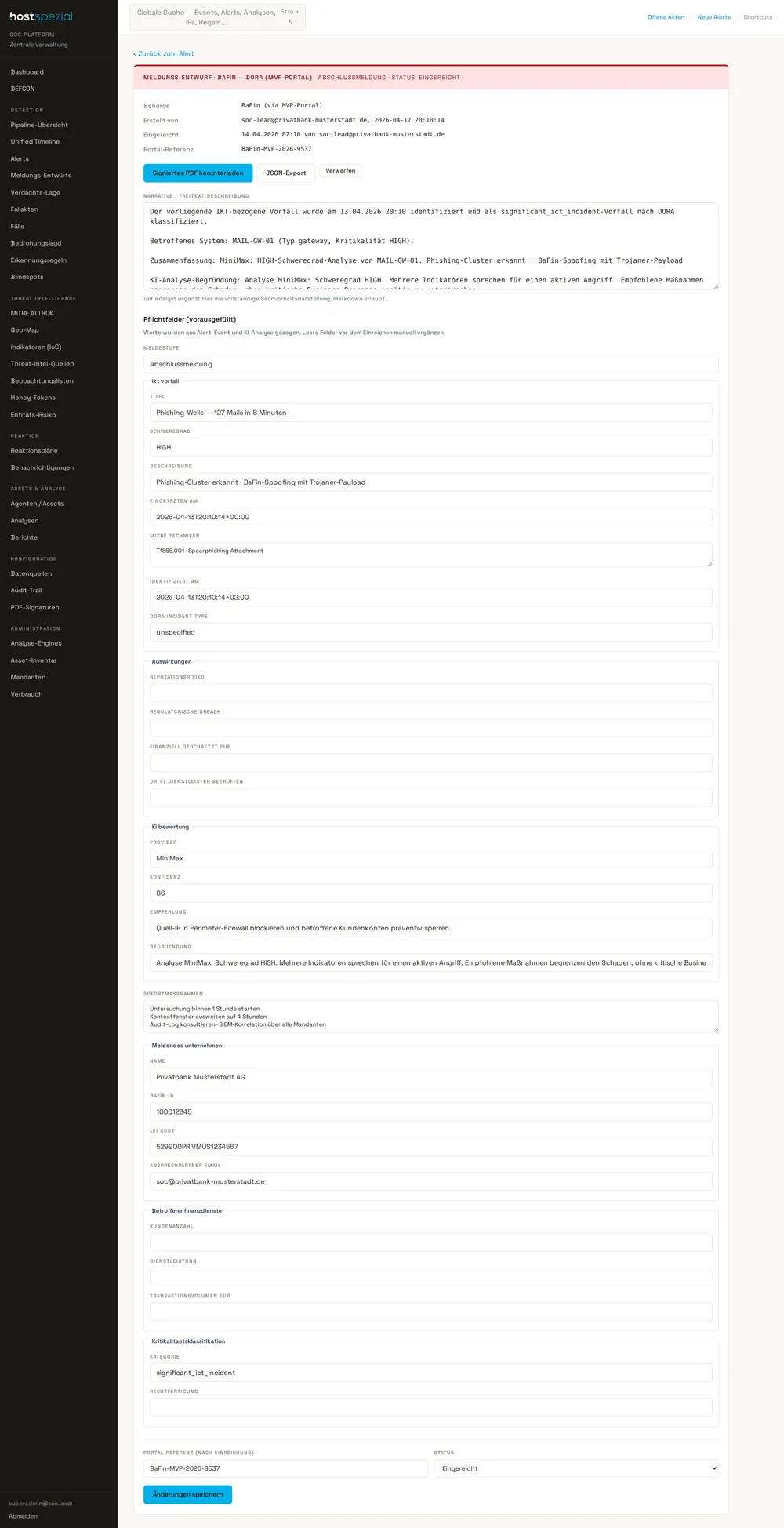
Task: Open Analysen in sidebar
Action: 24,521
